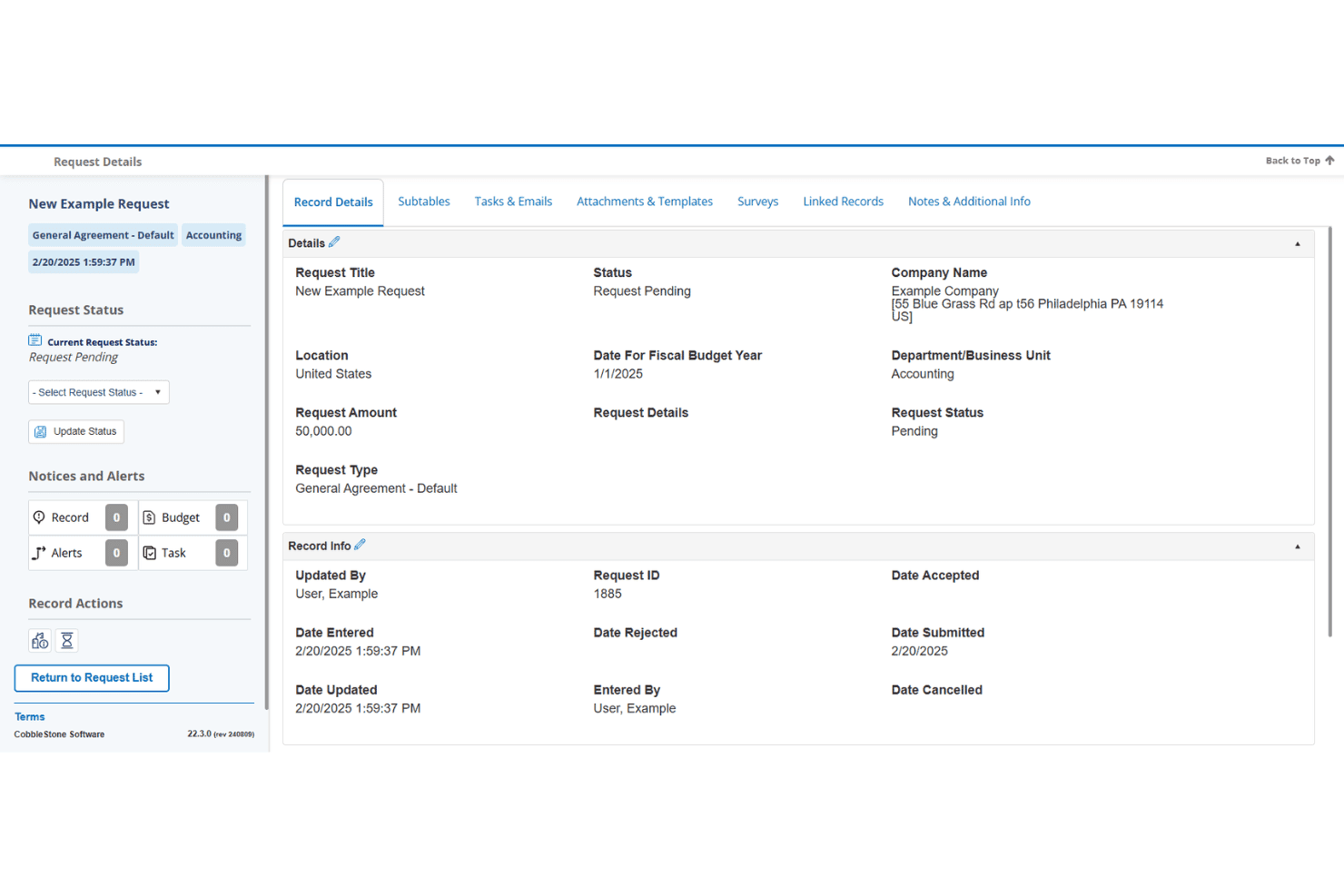Edit Record Info section using pencil icon
The width and height of the screenshot is (1344, 896).
point(360,545)
